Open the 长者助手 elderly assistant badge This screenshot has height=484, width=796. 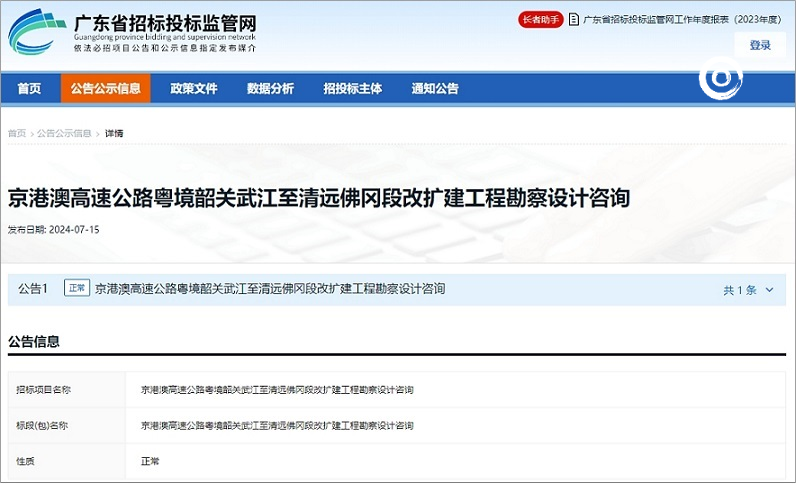pyautogui.click(x=540, y=19)
